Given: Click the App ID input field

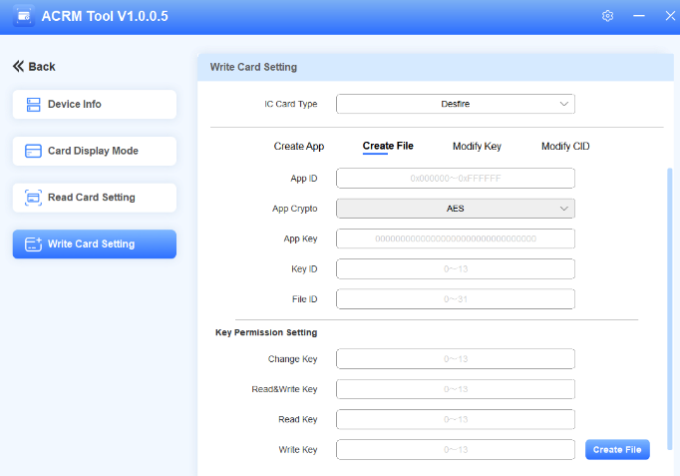Looking at the screenshot, I should (x=455, y=178).
